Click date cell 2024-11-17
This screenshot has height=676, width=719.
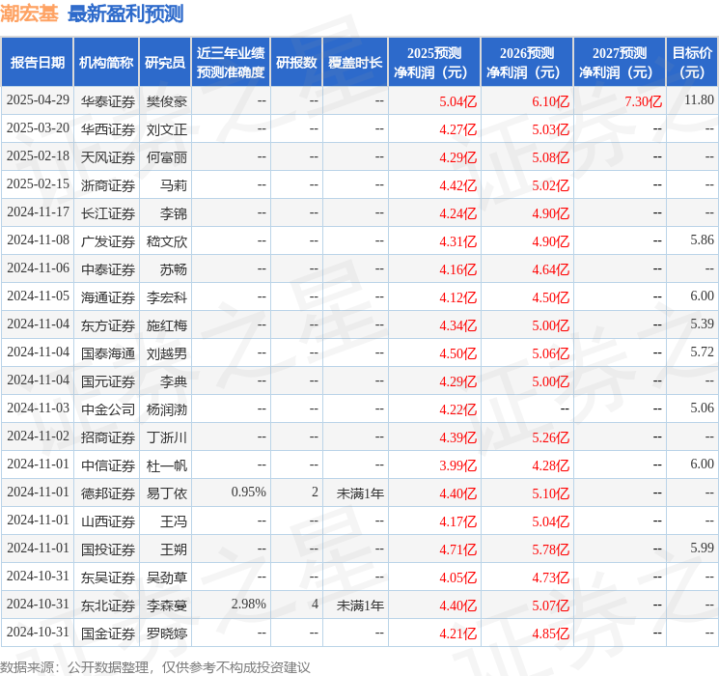(38, 212)
